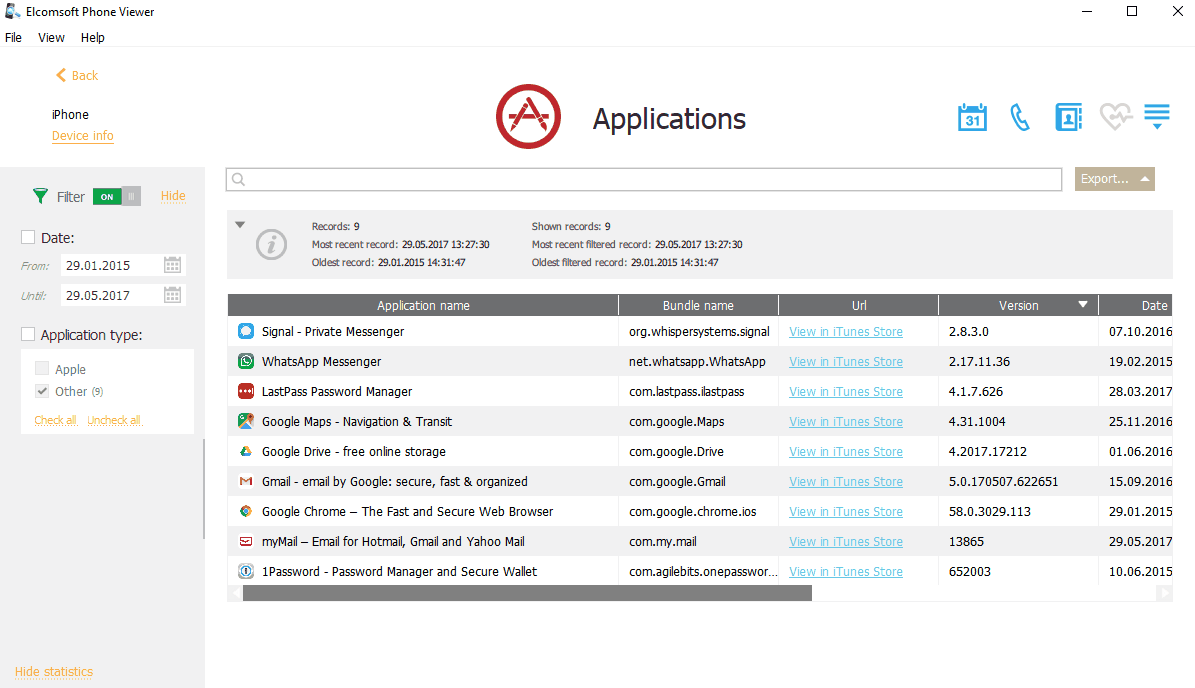Open the Export dropdown
This screenshot has width=1195, height=688.
point(1114,179)
